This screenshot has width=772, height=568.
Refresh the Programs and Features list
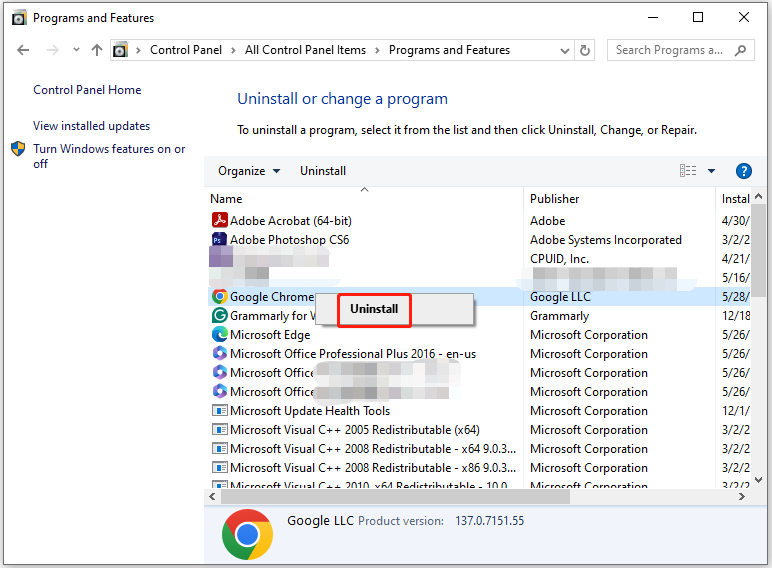584,50
